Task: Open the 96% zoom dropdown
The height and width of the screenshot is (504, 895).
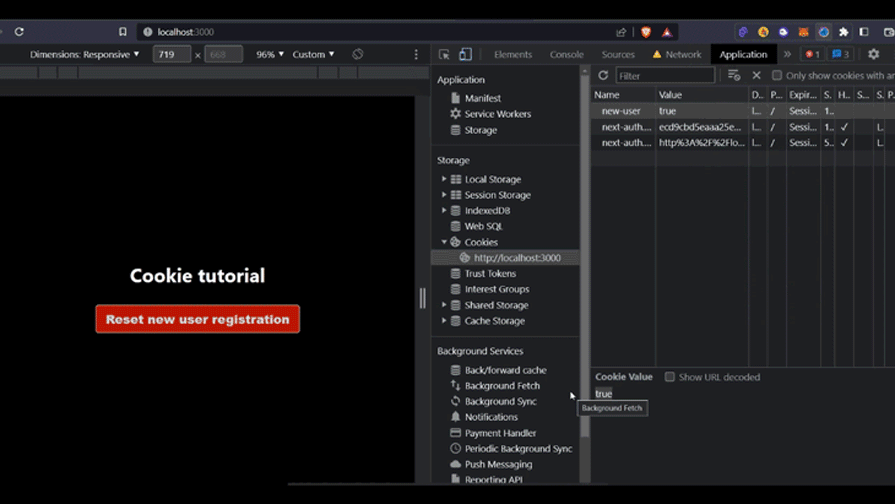Action: (x=270, y=55)
